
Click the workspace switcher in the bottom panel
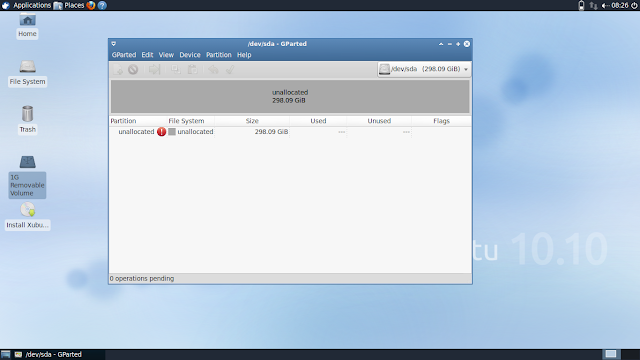611,354
